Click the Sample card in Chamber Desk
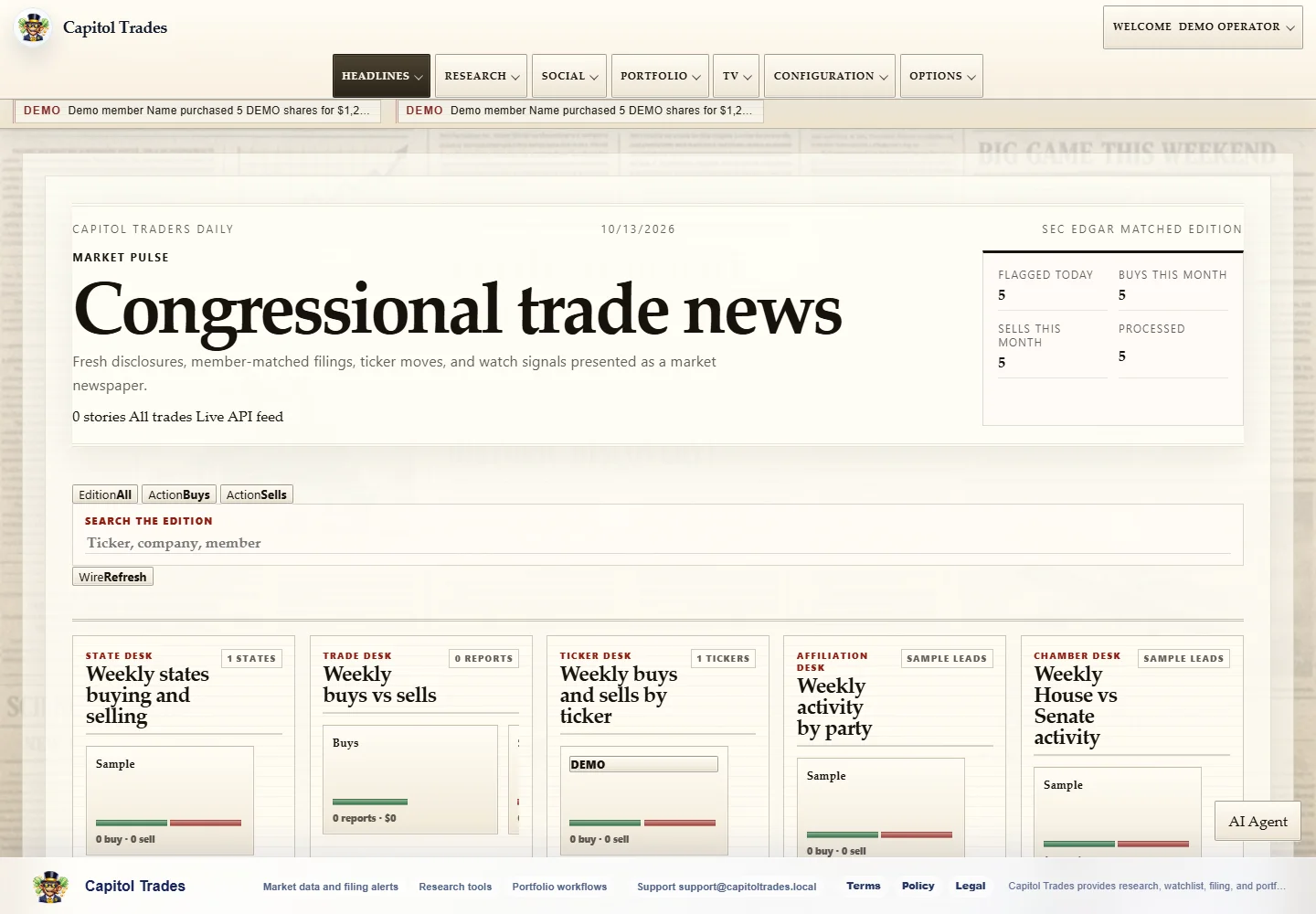Screen dimensions: 1316x914 click(1118, 812)
